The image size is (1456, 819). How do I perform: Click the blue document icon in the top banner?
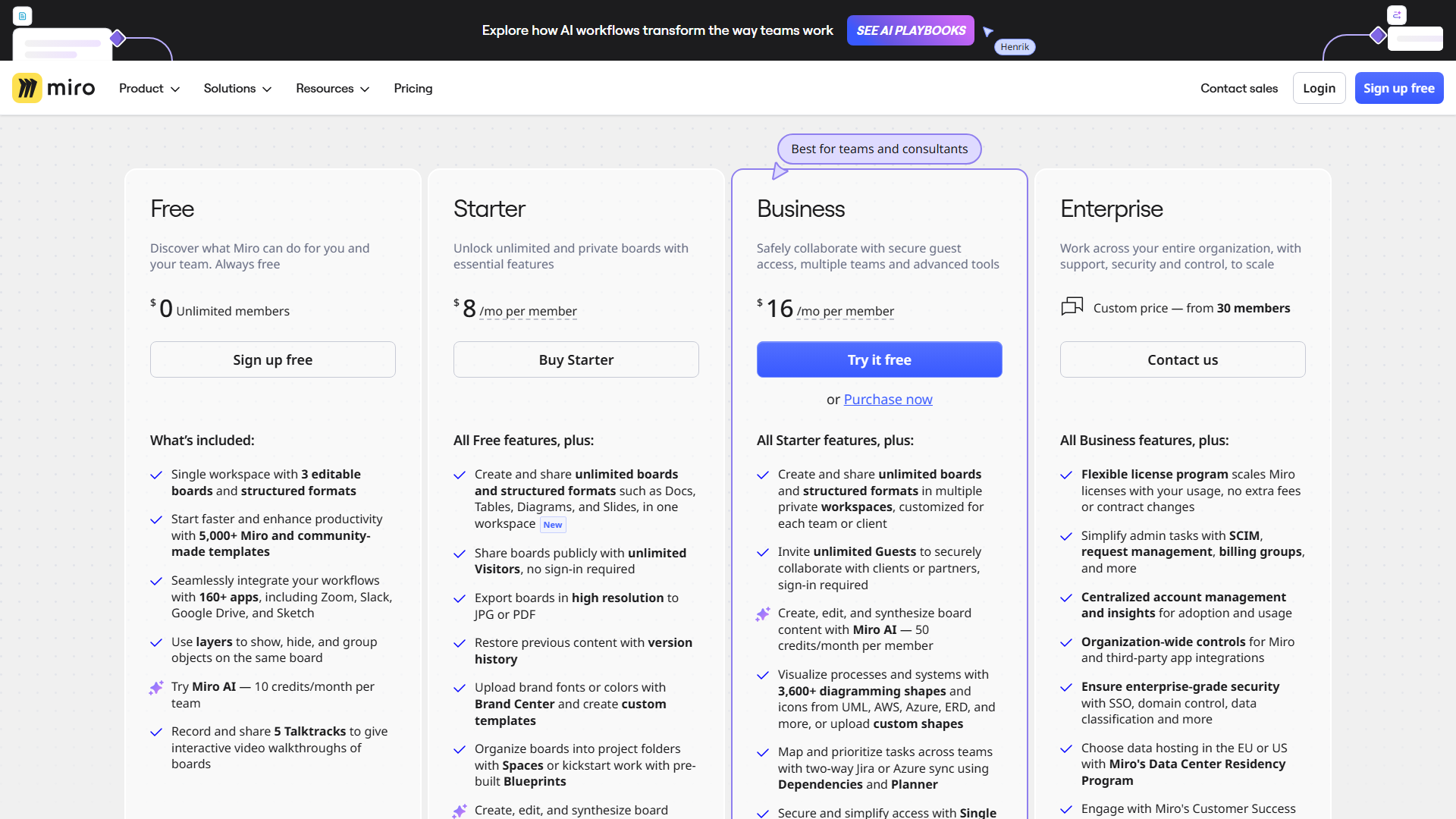pyautogui.click(x=22, y=15)
